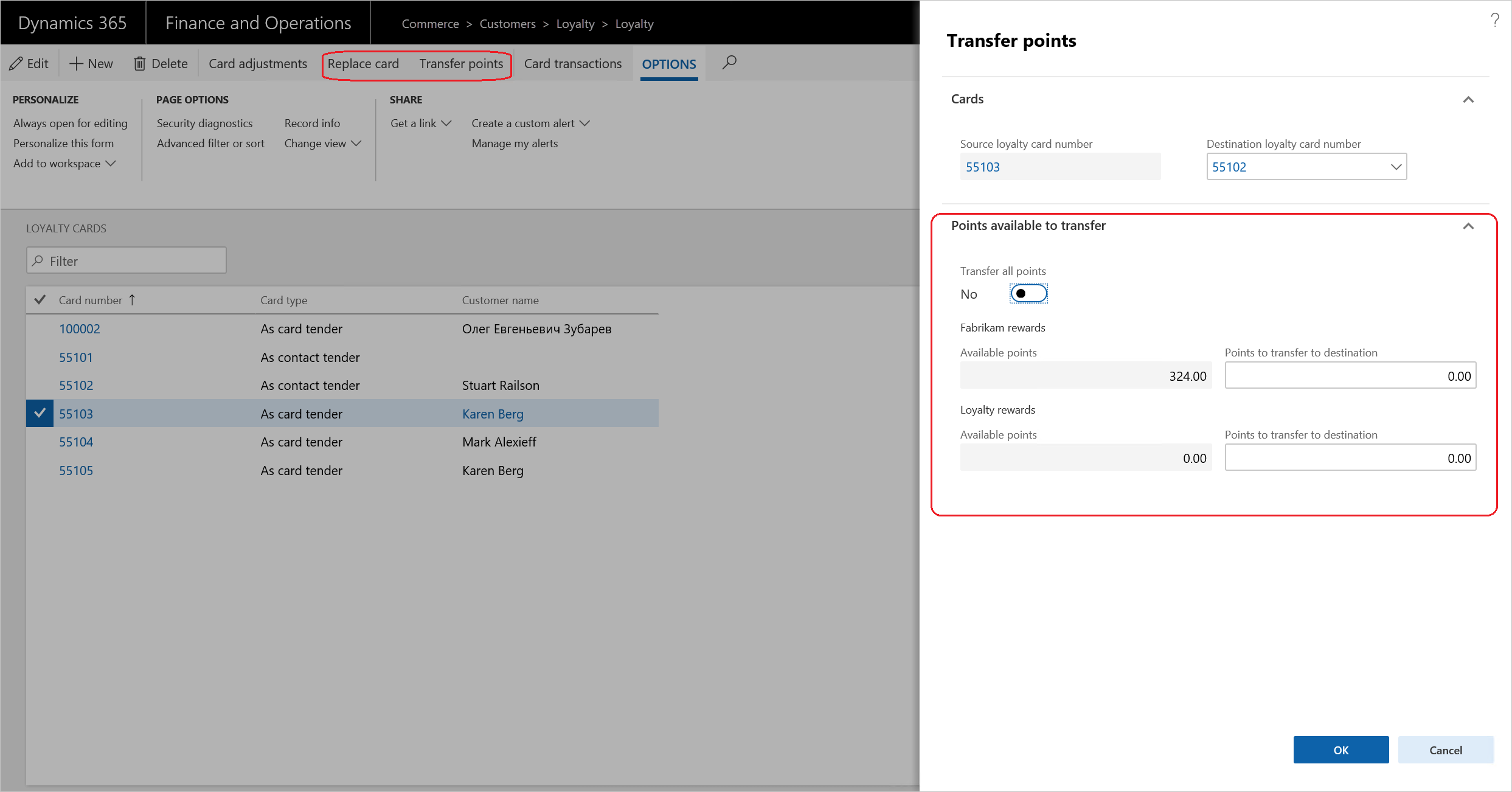This screenshot has width=1512, height=792.
Task: Click the Card adjustments icon
Action: tap(258, 63)
